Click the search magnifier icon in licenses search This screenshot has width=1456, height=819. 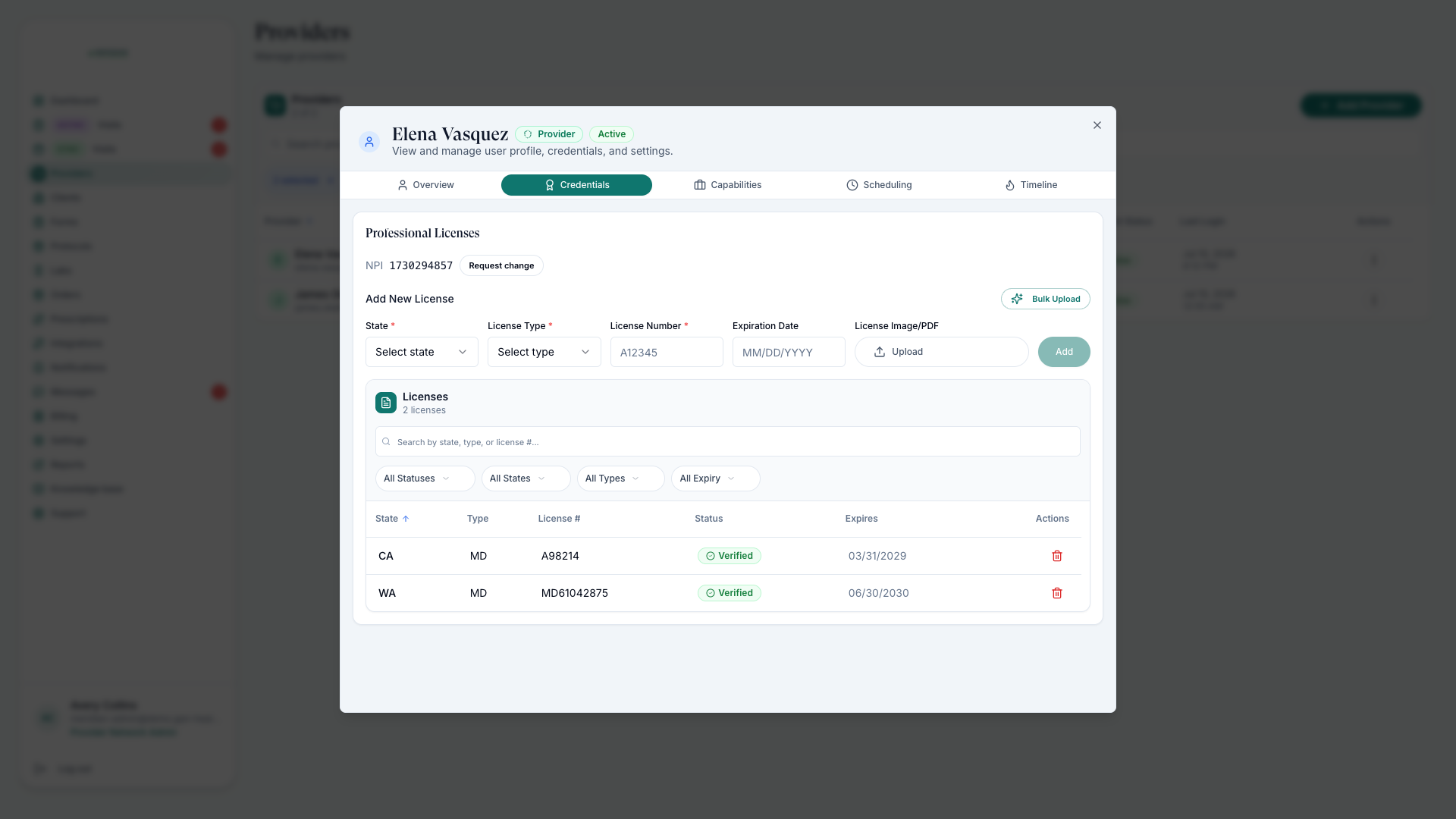387,441
